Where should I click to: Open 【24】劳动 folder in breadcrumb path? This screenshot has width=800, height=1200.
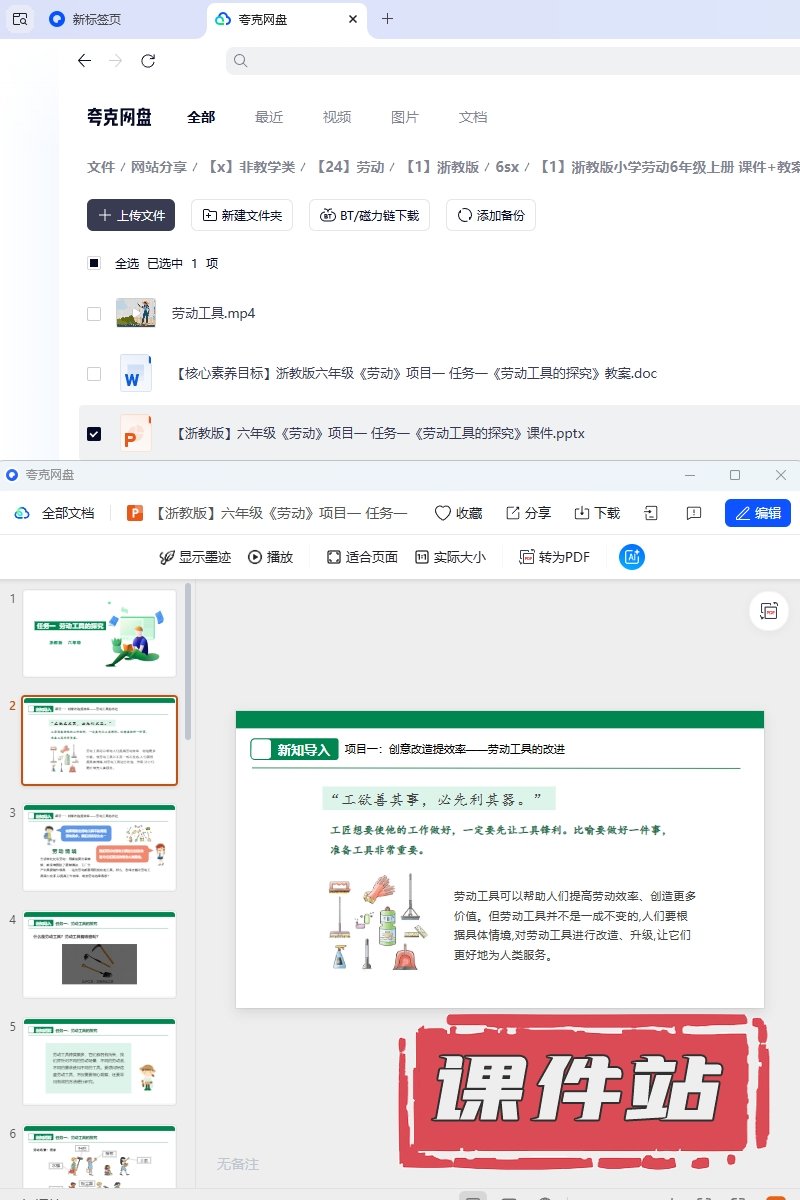coord(350,167)
